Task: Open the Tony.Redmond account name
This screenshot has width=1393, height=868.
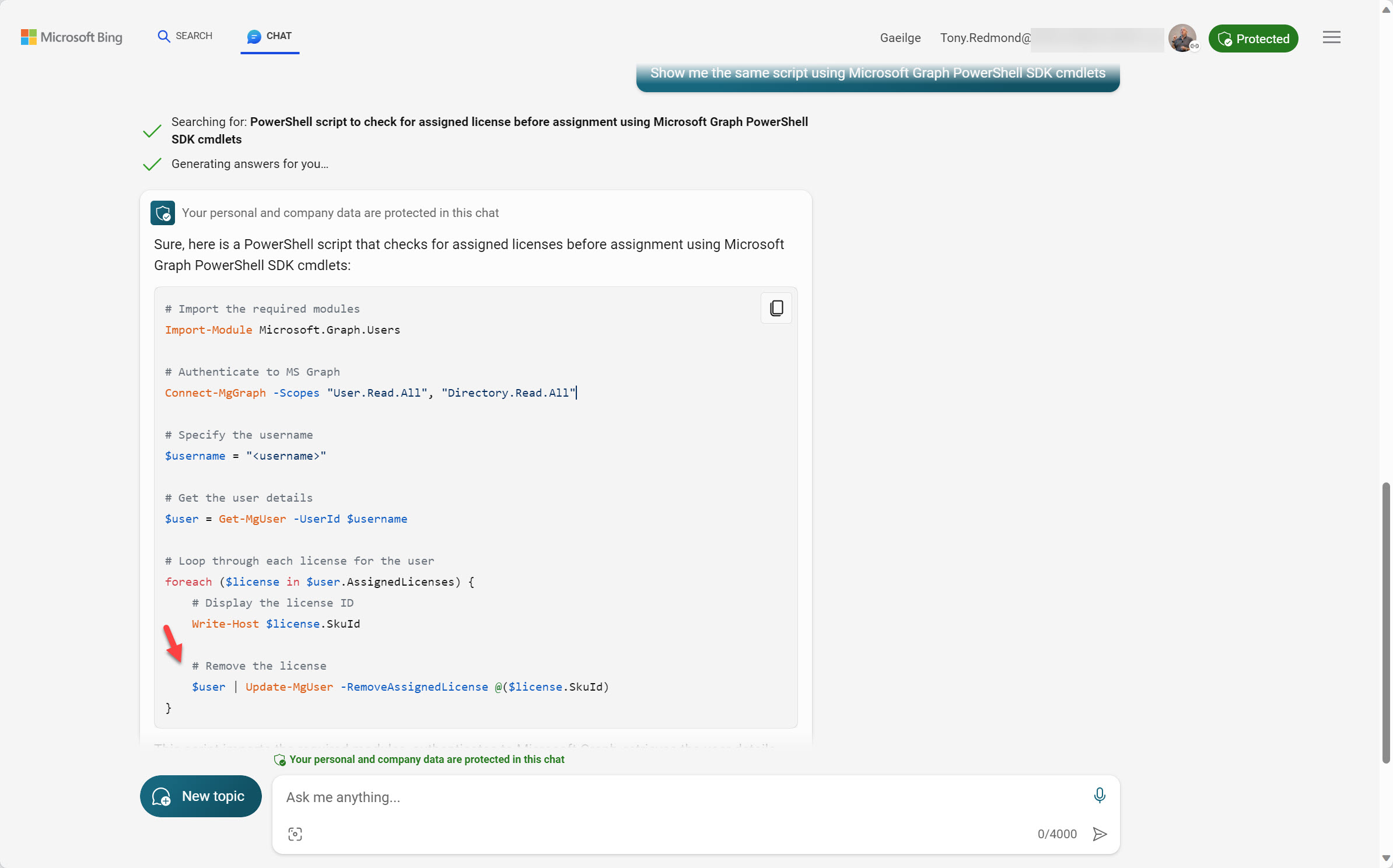Action: (x=985, y=38)
